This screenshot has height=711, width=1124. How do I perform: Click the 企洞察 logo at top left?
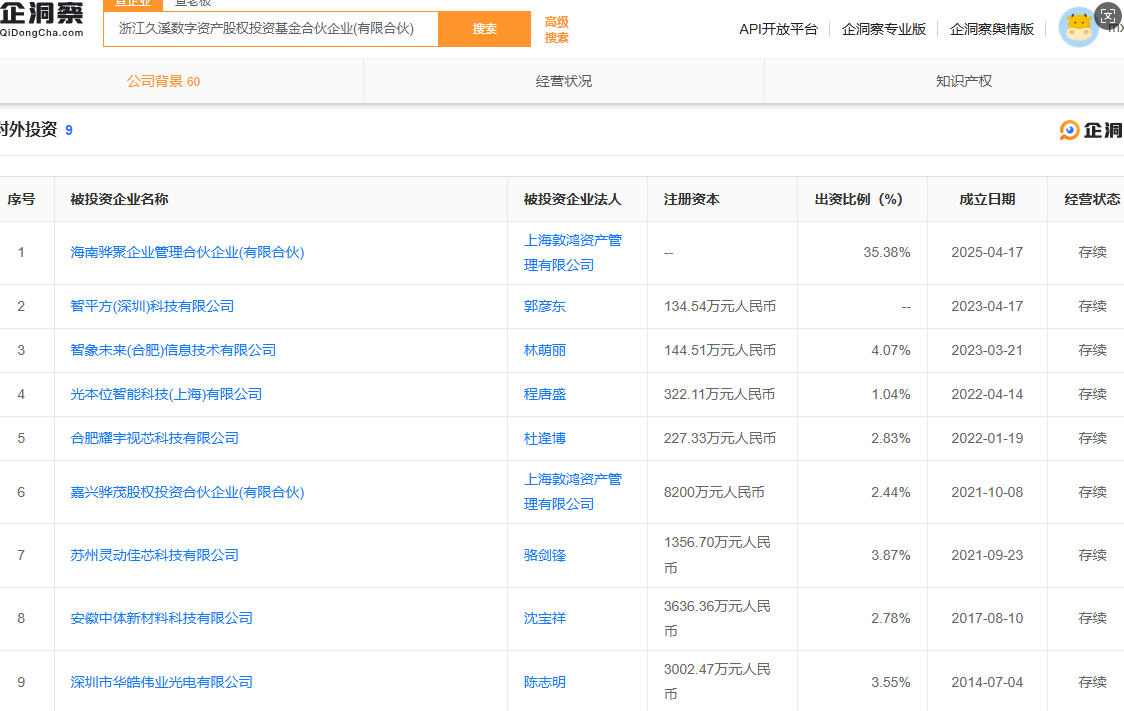click(41, 19)
